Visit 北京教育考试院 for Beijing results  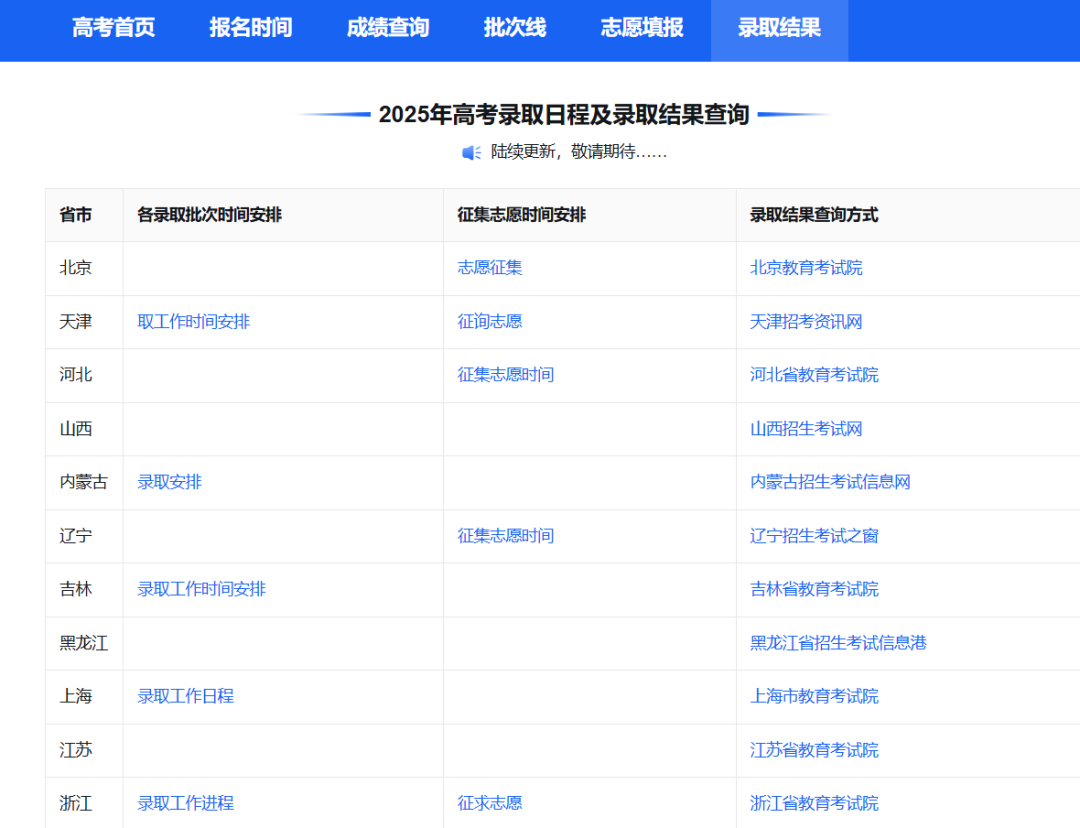(x=805, y=267)
